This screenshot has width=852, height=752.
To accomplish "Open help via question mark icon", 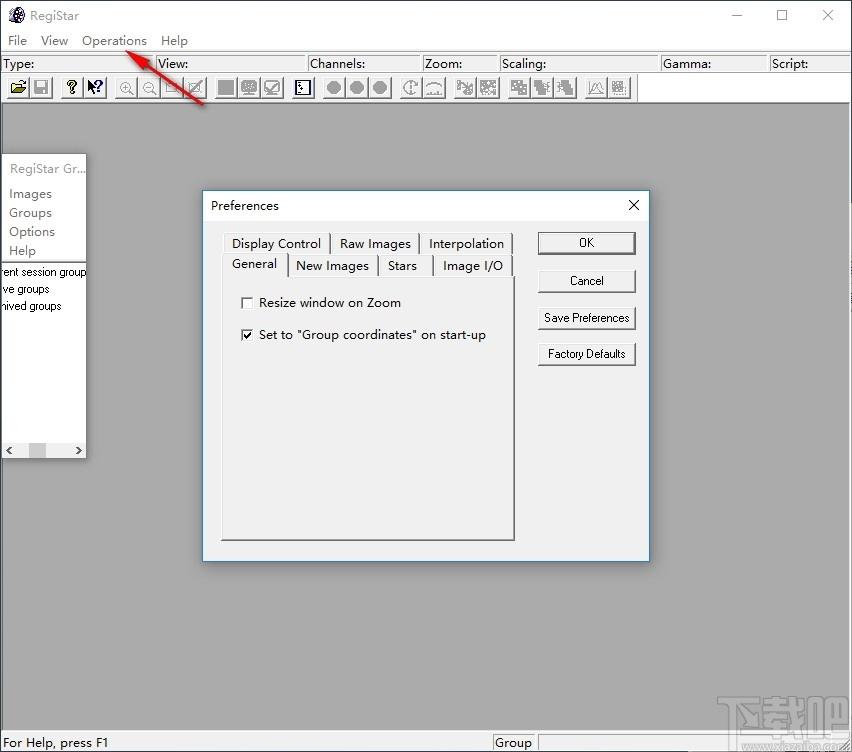I will tap(72, 87).
